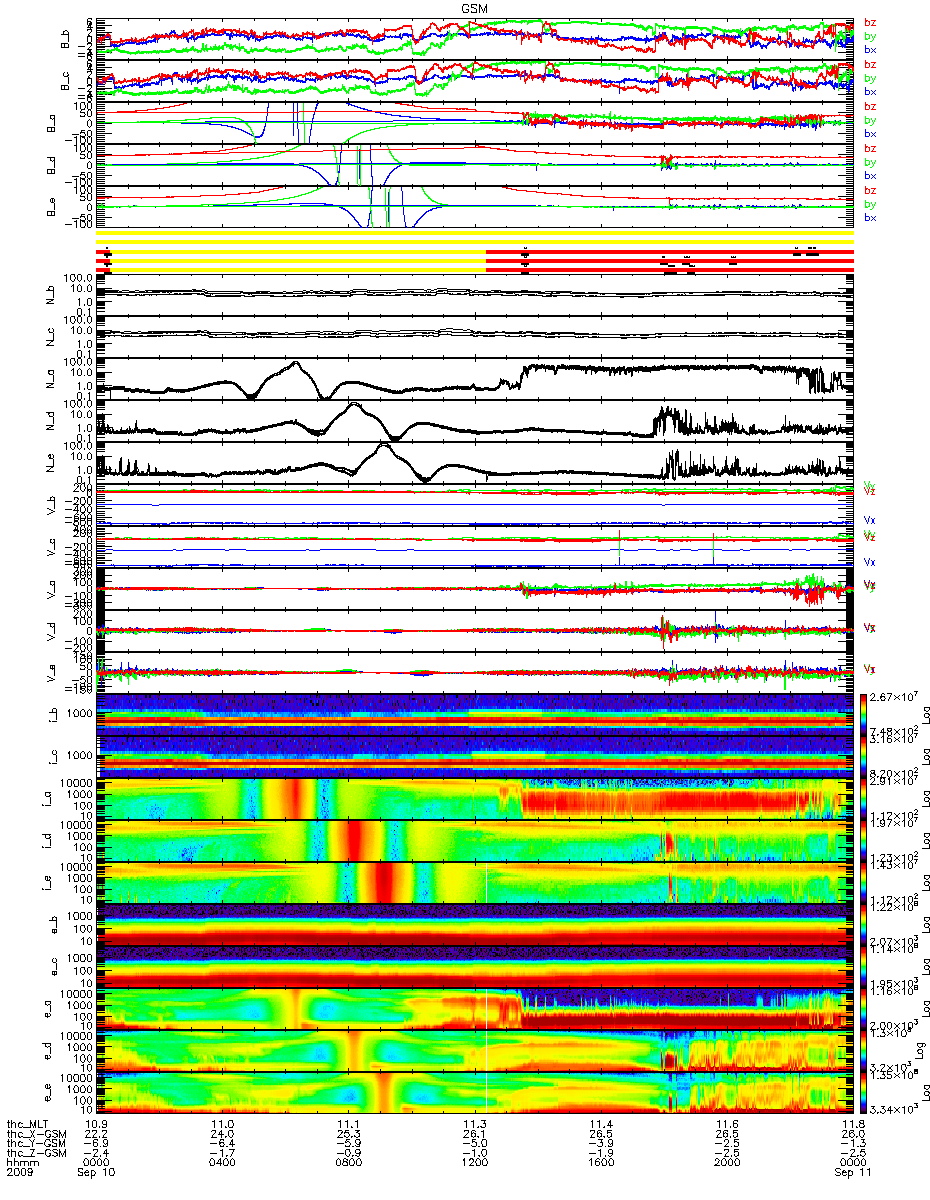
Task: Click the blue bx legend of the B_a panel
Action: tap(870, 134)
